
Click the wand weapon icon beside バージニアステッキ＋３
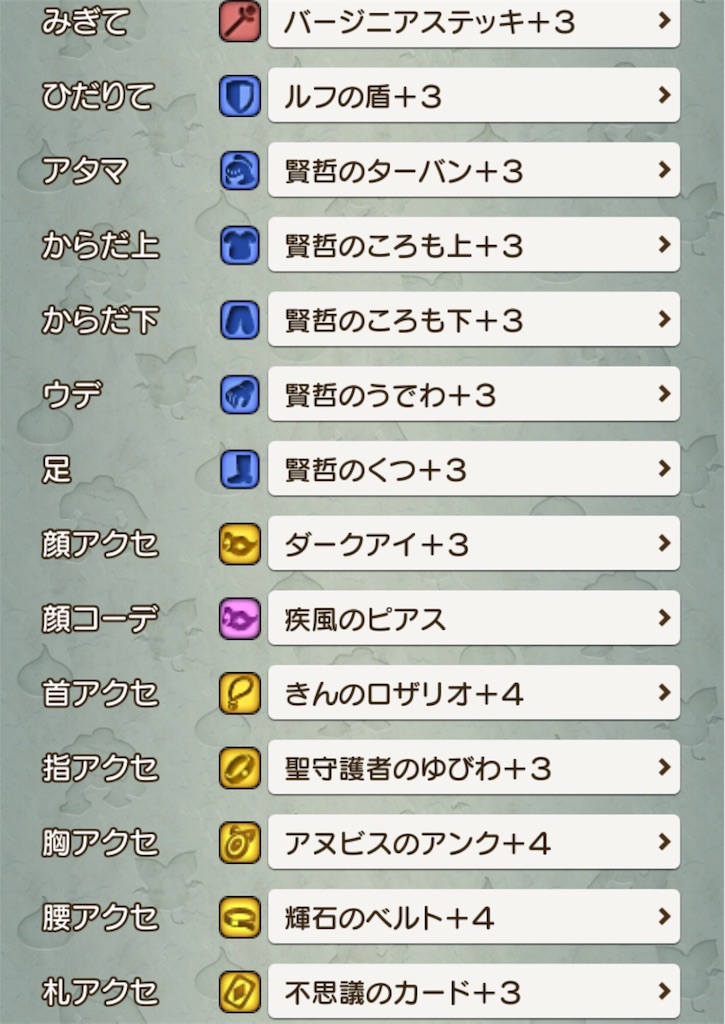tap(239, 22)
